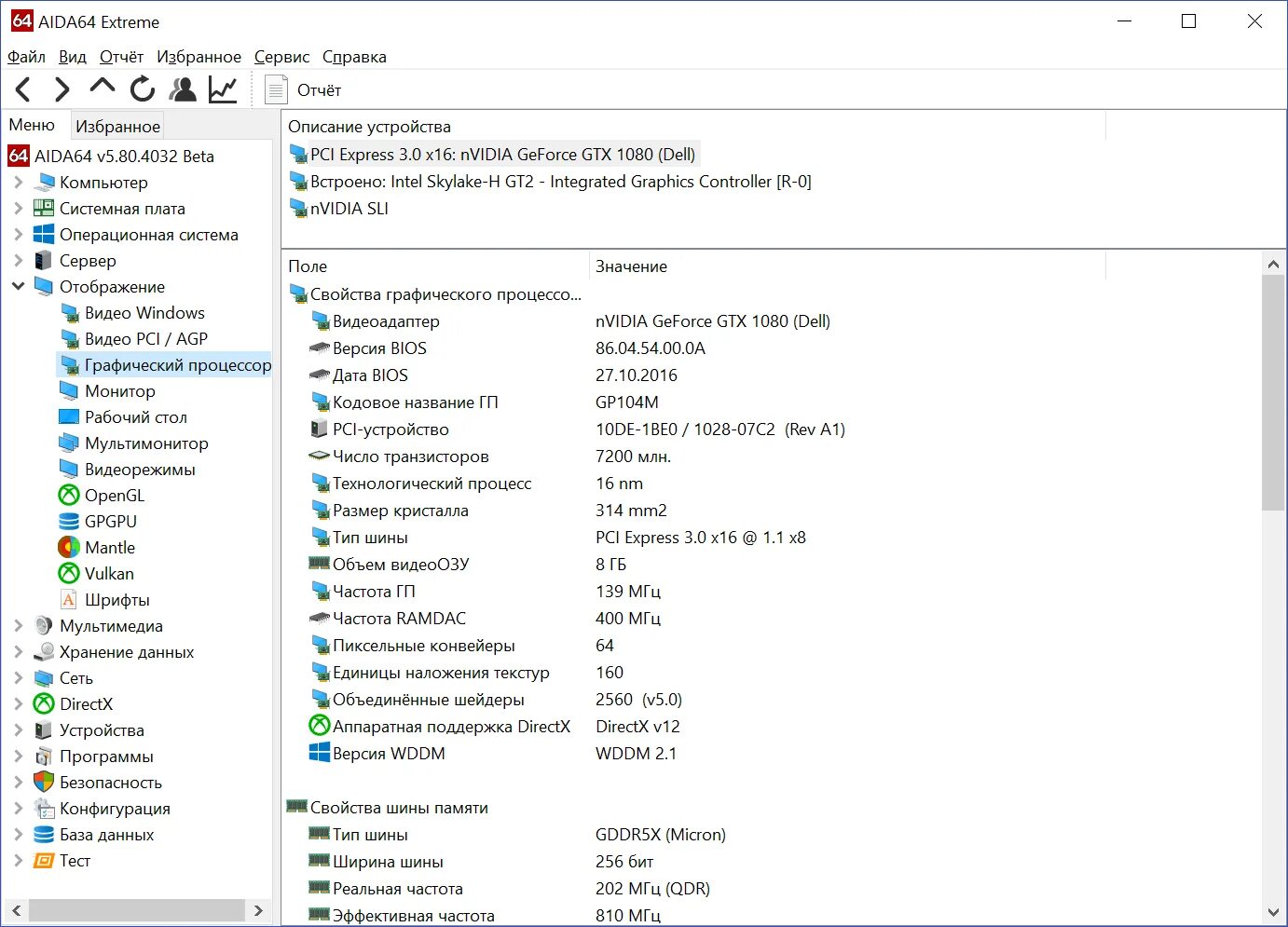Expand the Системная плата node

(x=18, y=209)
